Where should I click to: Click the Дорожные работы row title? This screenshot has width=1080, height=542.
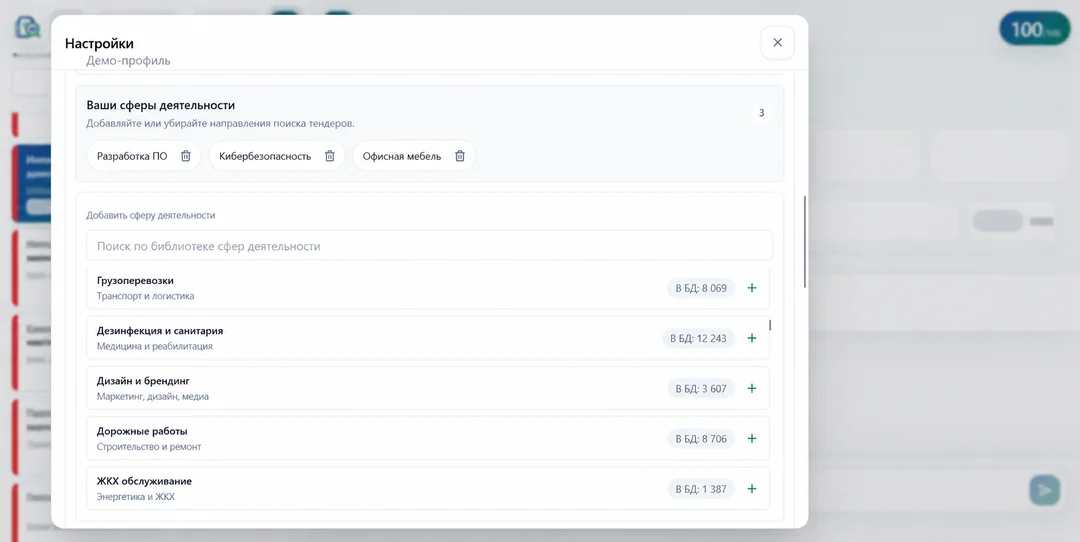142,431
